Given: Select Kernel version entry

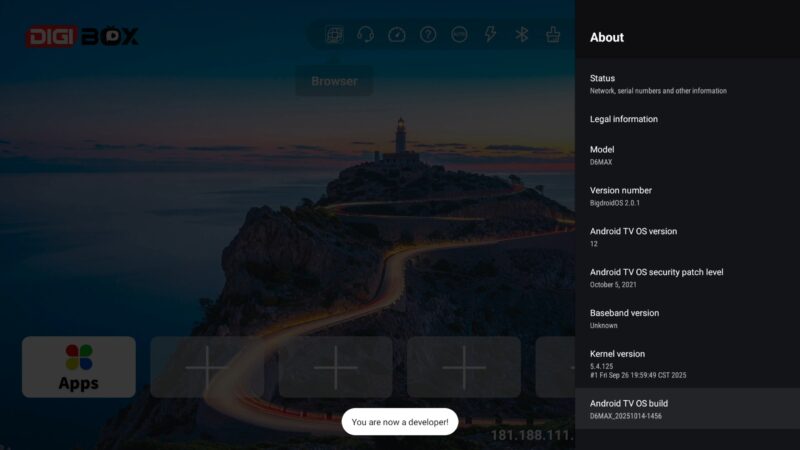Looking at the screenshot, I should 687,363.
